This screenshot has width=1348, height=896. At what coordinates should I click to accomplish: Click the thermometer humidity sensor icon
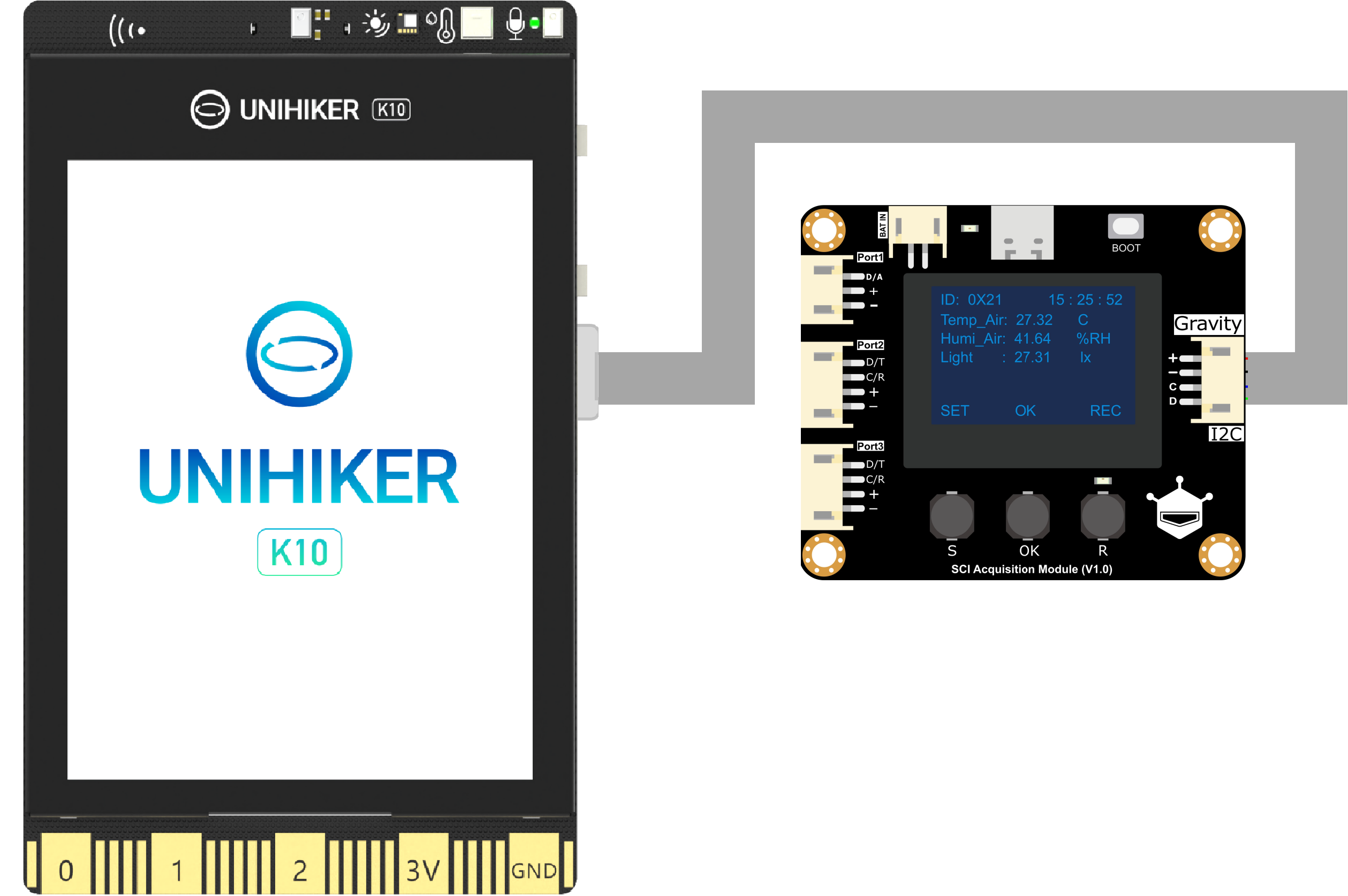[x=441, y=25]
